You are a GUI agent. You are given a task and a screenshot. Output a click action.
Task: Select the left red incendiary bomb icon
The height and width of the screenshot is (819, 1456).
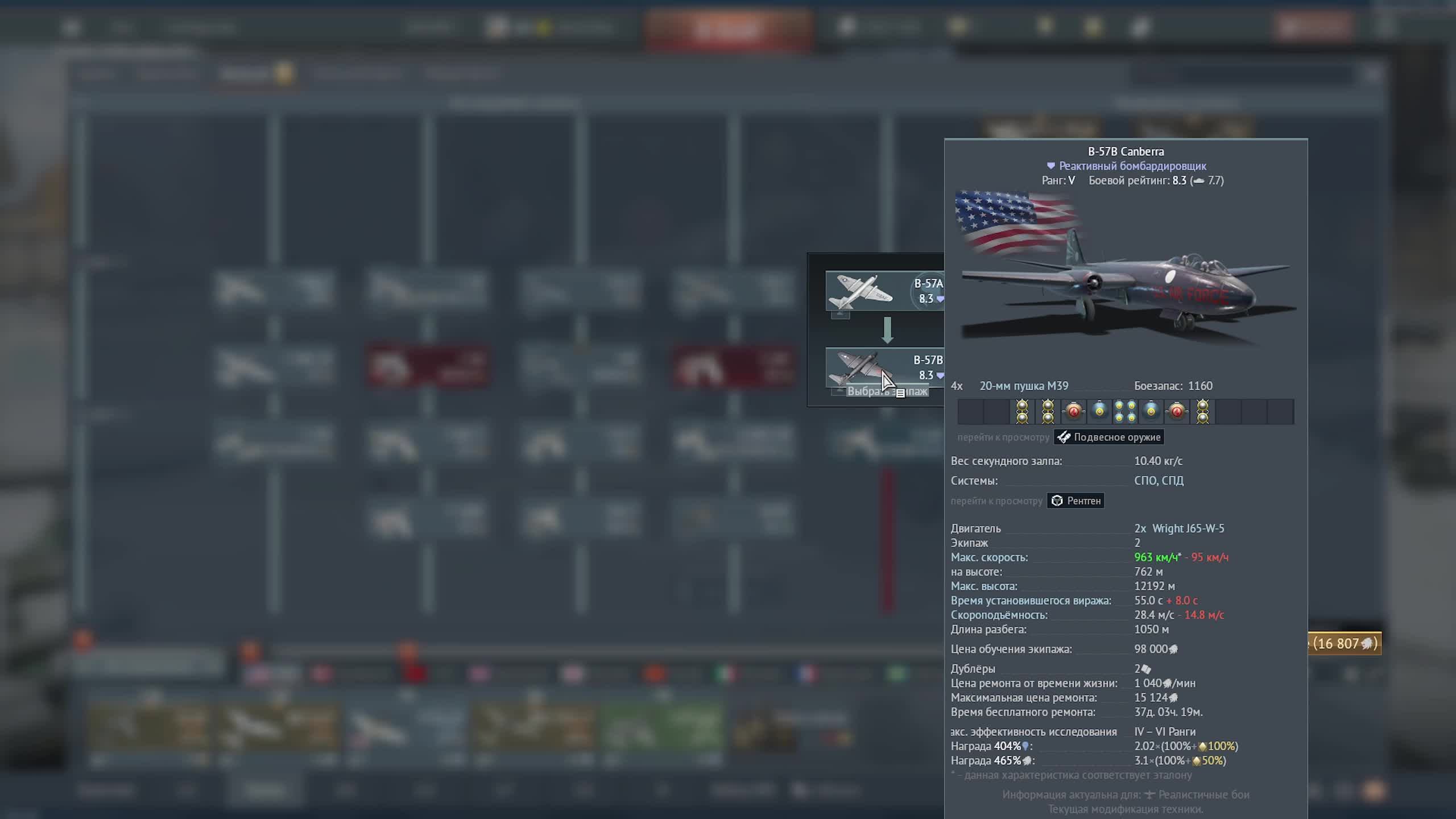click(1073, 411)
